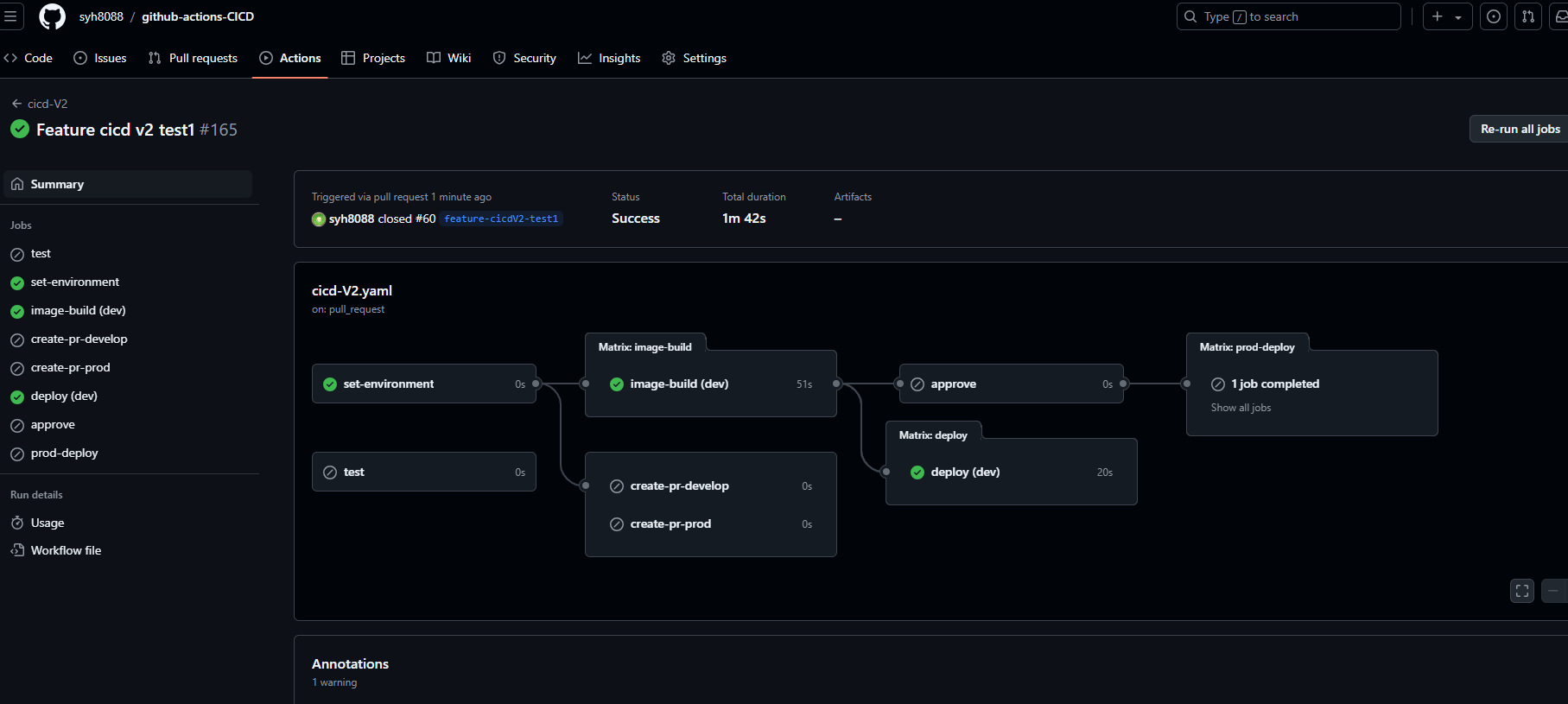Click the back arrow icon beside cicd-V2
The height and width of the screenshot is (704, 1568).
pos(16,104)
